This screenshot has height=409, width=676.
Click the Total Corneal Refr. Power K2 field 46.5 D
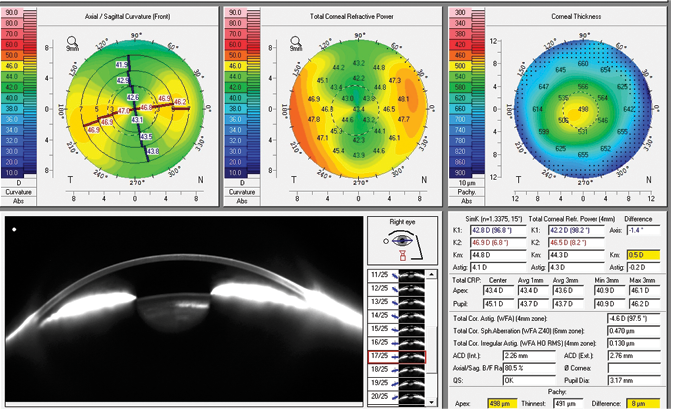[576, 243]
